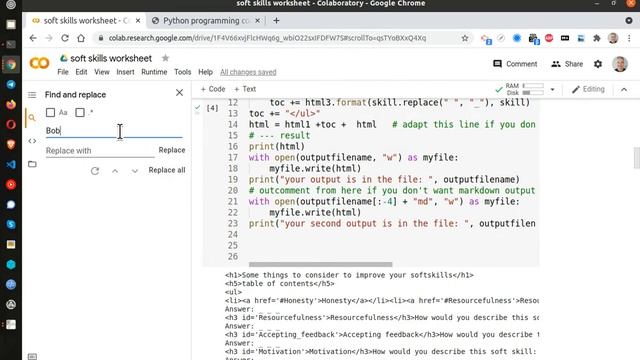
Task: Click the cell run indicator [4]
Action: (212, 108)
